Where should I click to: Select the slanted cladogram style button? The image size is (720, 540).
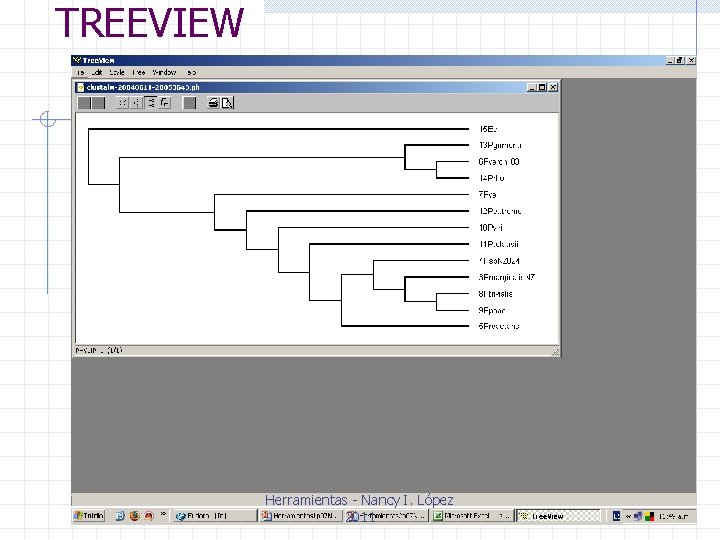coord(136,103)
